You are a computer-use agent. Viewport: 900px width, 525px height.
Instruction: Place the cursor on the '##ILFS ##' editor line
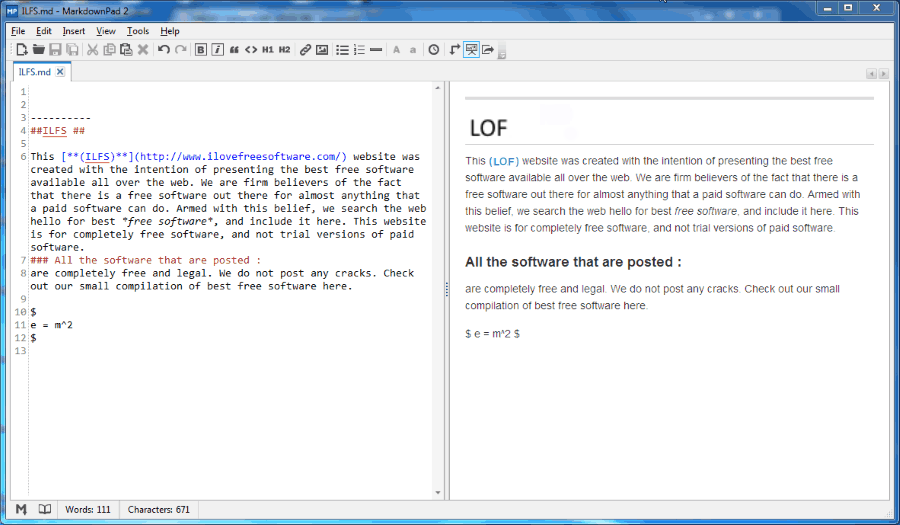click(57, 131)
